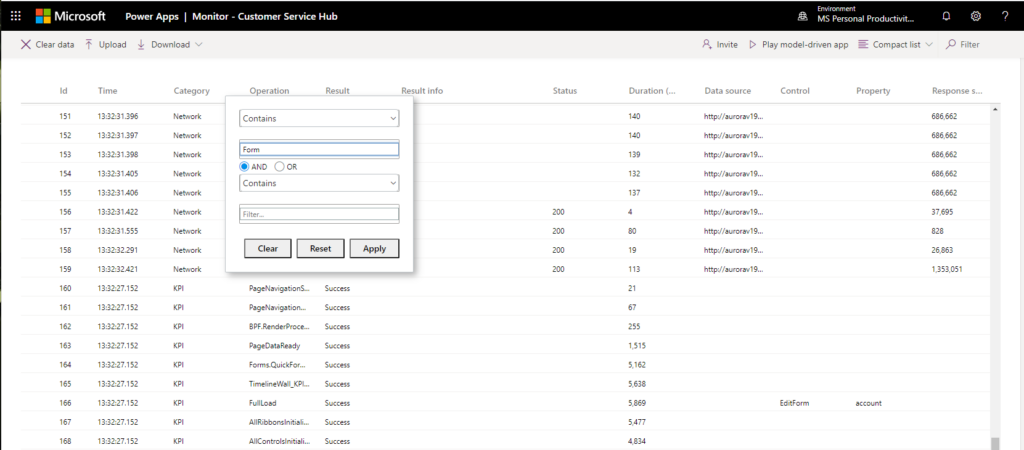The width and height of the screenshot is (1024, 450).
Task: Click the Category column header
Action: [192, 91]
